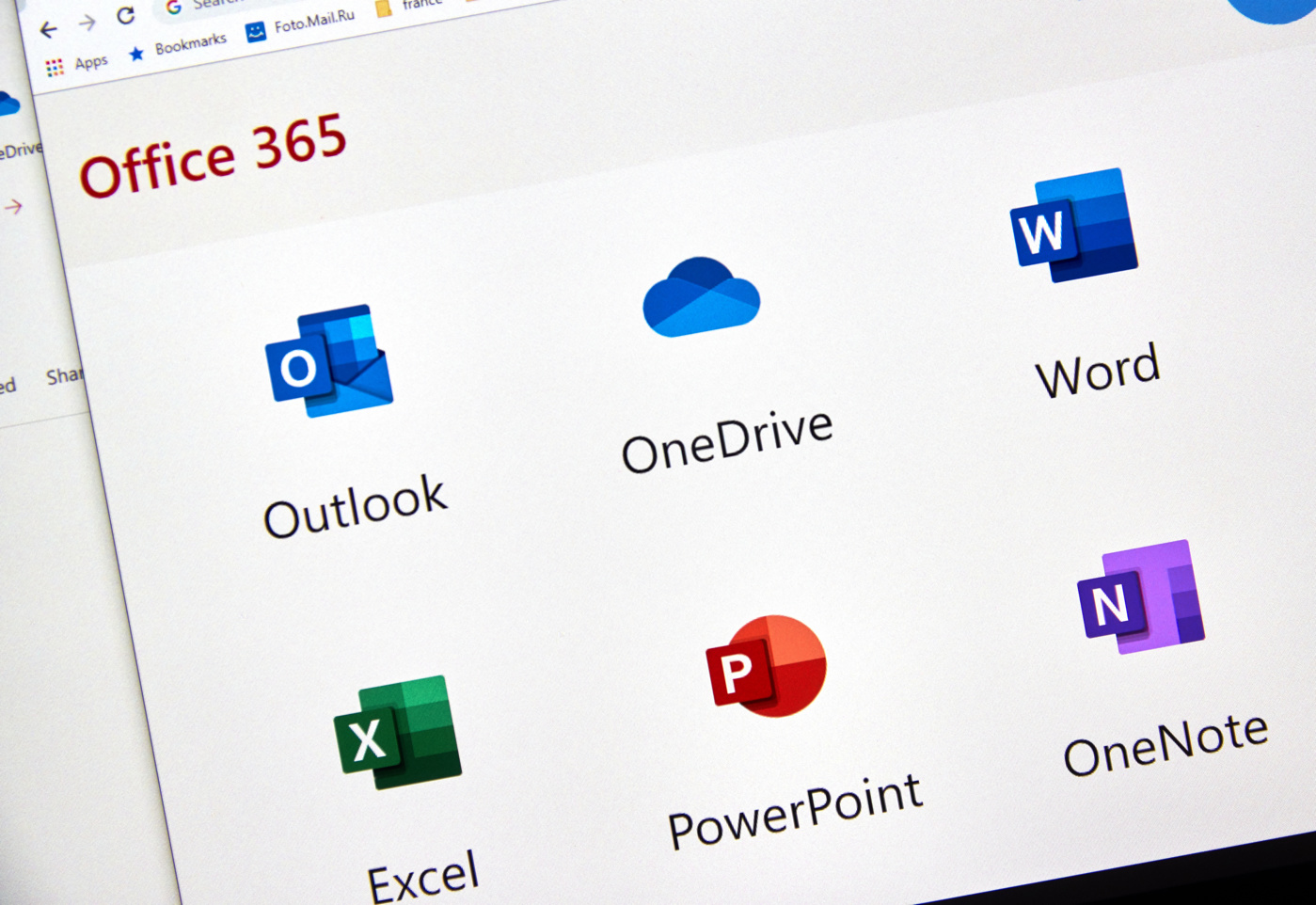Click the Office 365 heading
The image size is (1316, 905).
(214, 155)
